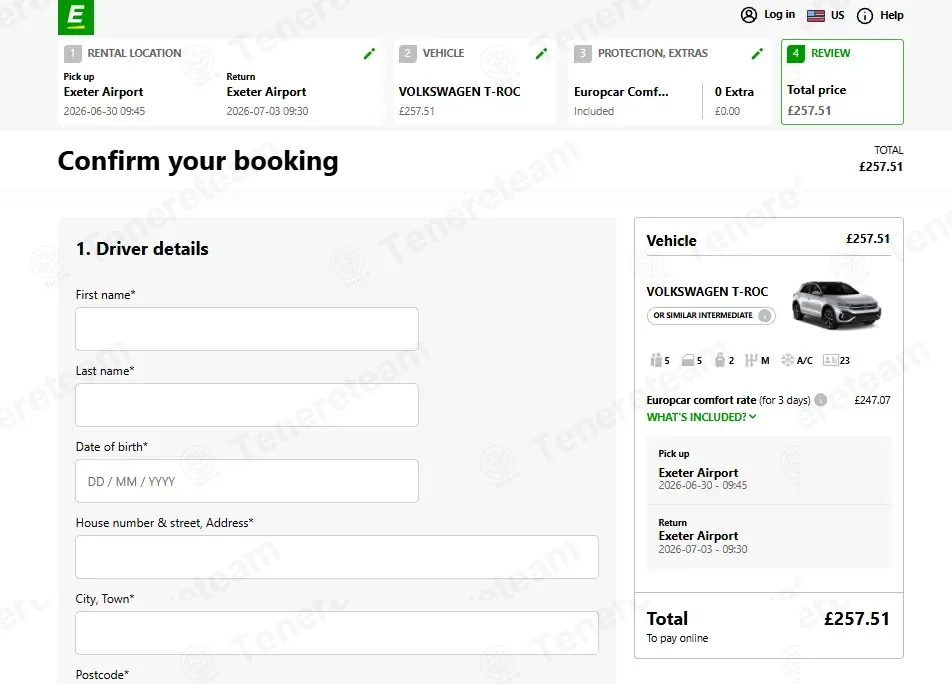Click the info icon beside Or Similar Intermediate
The image size is (952, 684).
(765, 316)
